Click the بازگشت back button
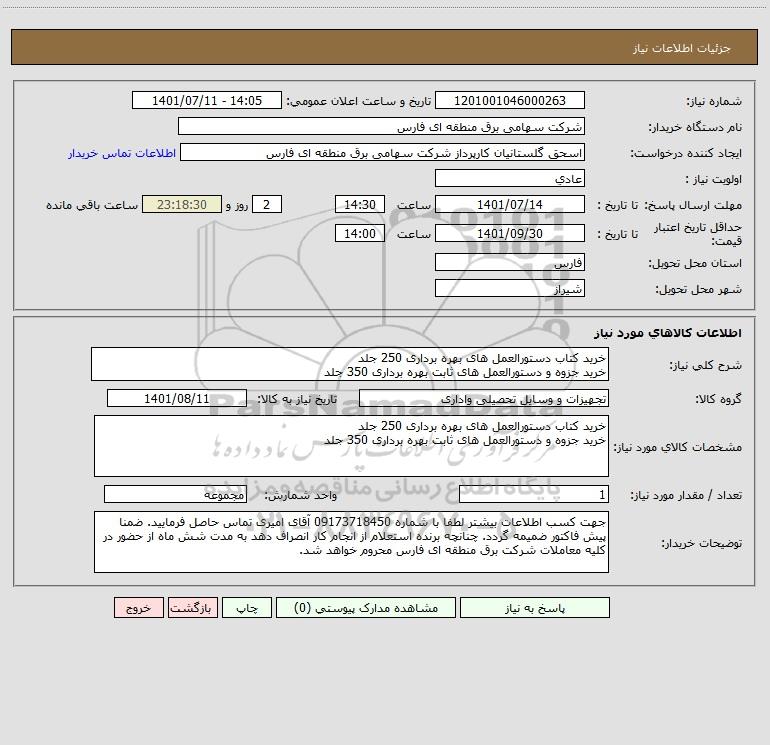Image resolution: width=770 pixels, height=745 pixels. point(192,608)
